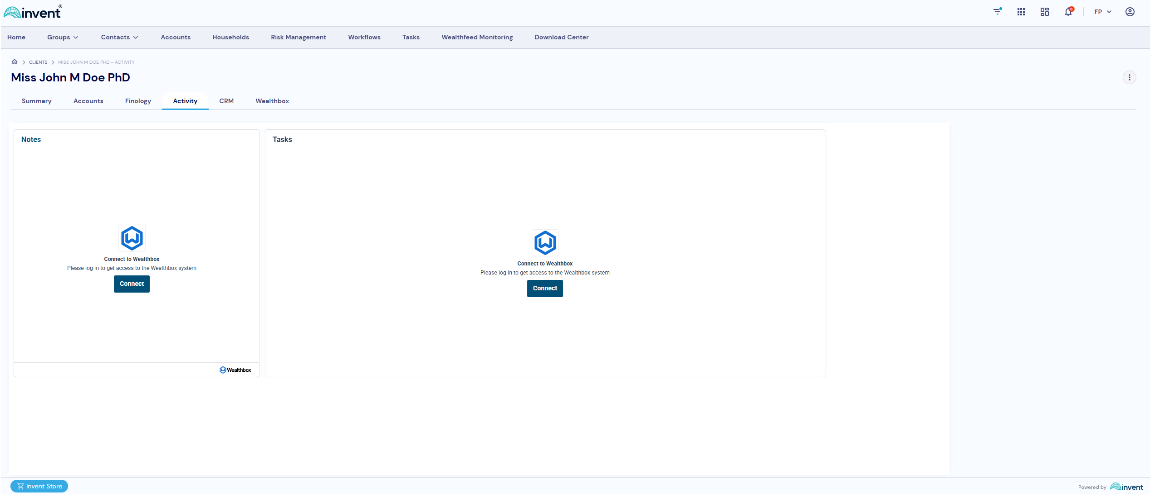
Task: Open the Invent Store button
Action: [x=39, y=487]
